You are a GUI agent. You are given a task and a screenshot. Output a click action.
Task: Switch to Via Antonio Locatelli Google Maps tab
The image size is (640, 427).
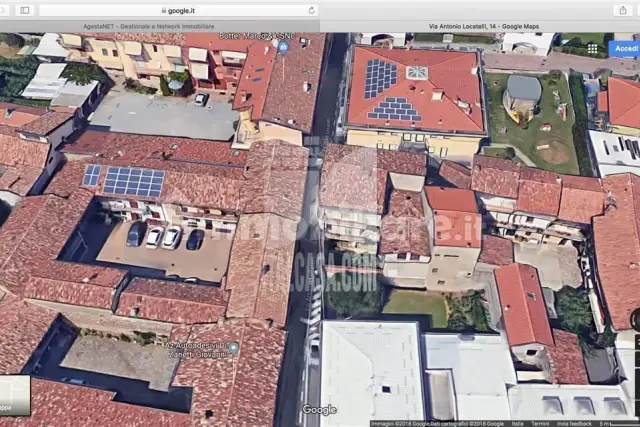pos(484,26)
